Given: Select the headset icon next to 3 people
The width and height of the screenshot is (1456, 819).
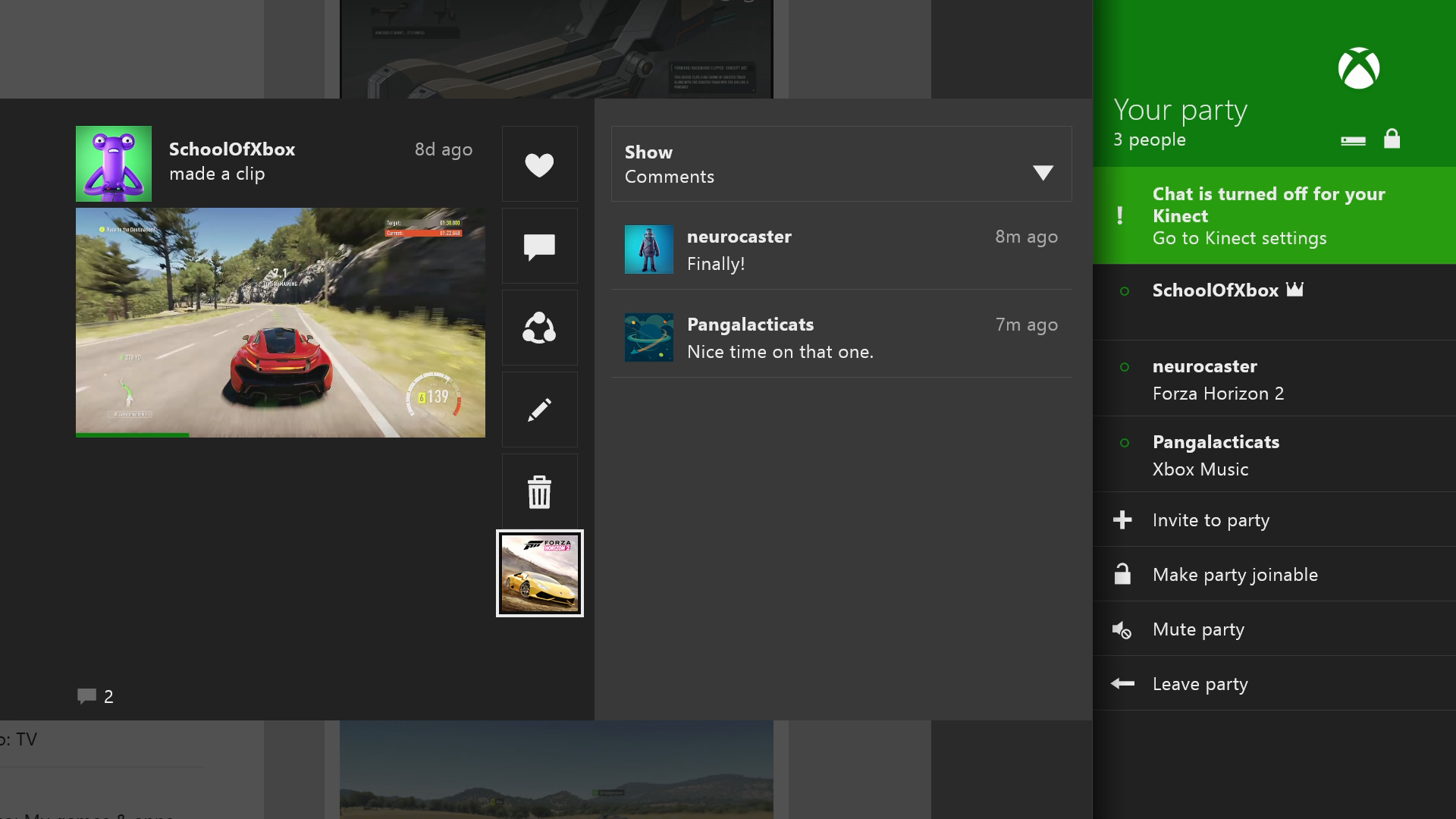Looking at the screenshot, I should coord(1354,139).
